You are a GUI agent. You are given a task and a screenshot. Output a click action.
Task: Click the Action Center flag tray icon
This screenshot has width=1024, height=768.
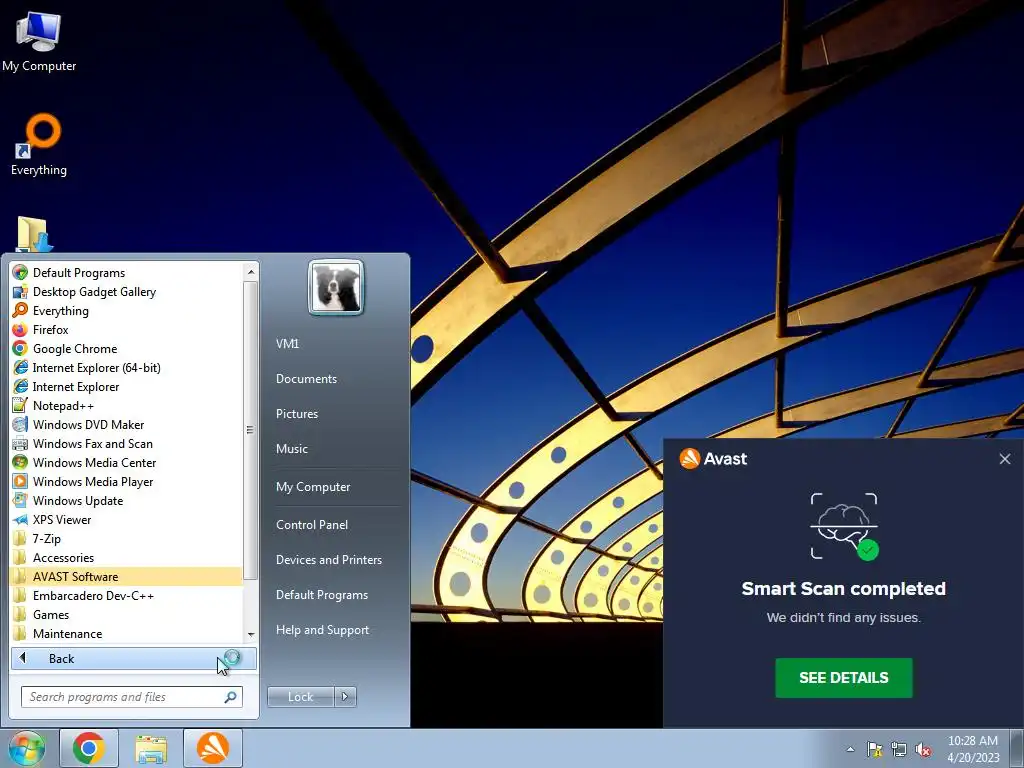(874, 749)
